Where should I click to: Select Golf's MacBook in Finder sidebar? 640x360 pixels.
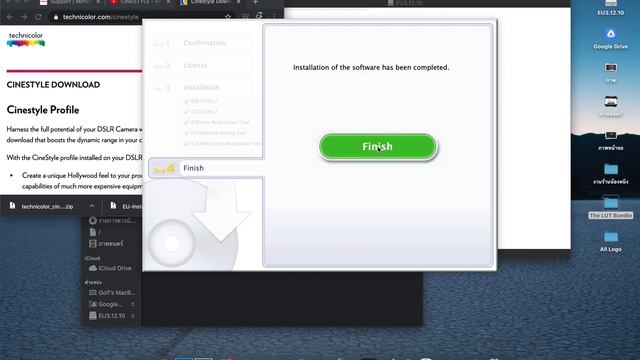point(111,293)
